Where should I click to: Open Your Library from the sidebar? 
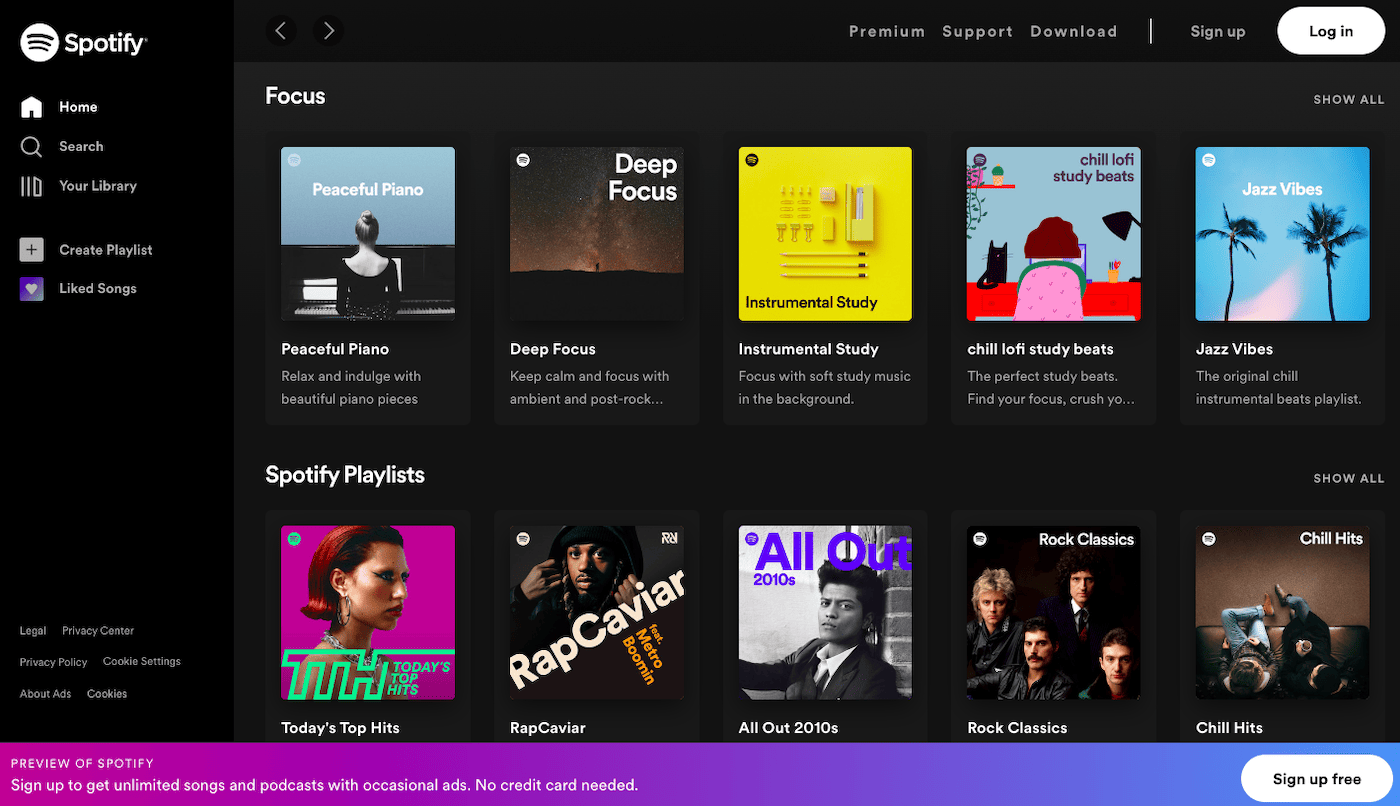click(x=98, y=186)
